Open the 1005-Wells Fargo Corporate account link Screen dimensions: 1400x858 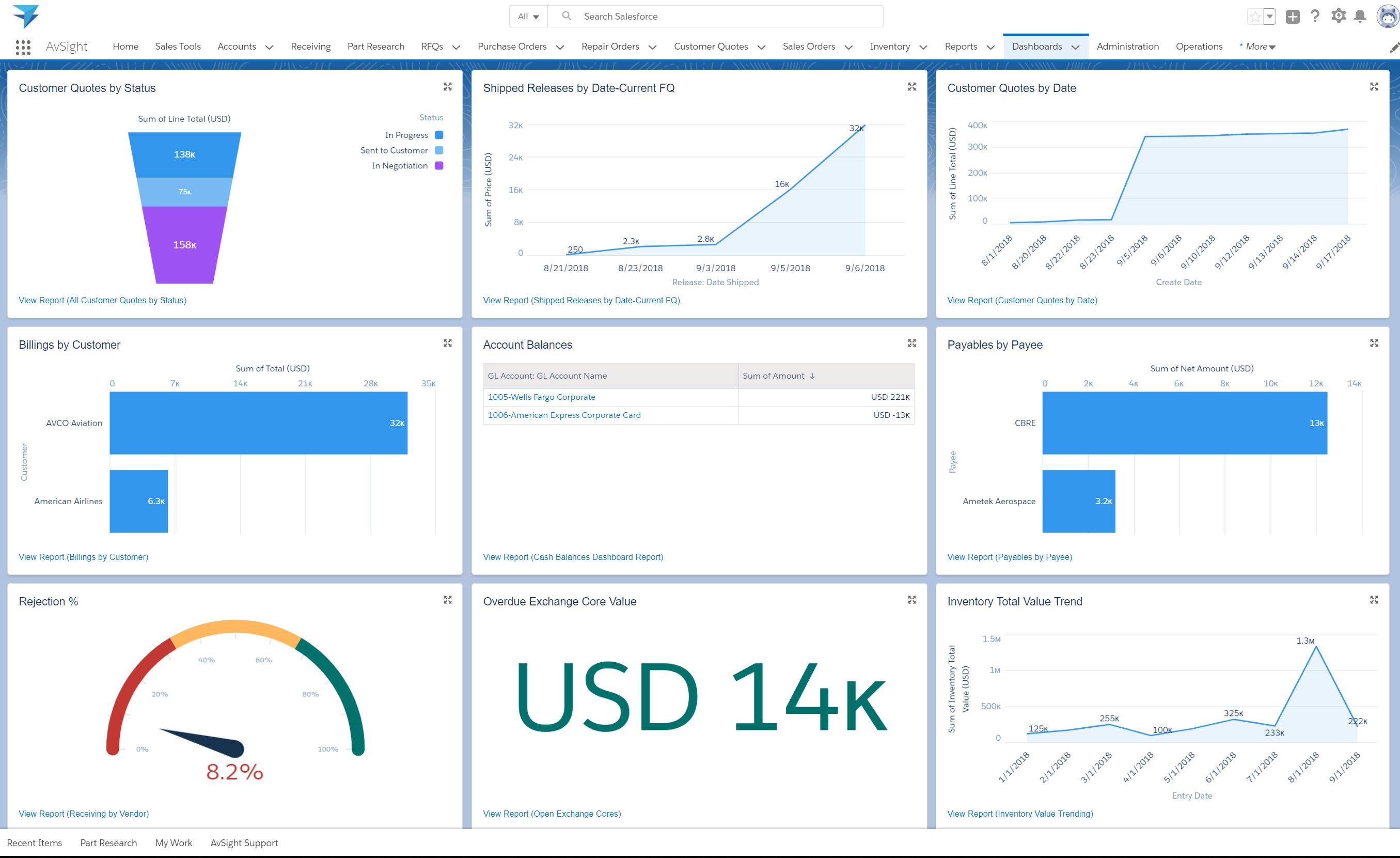pos(541,397)
